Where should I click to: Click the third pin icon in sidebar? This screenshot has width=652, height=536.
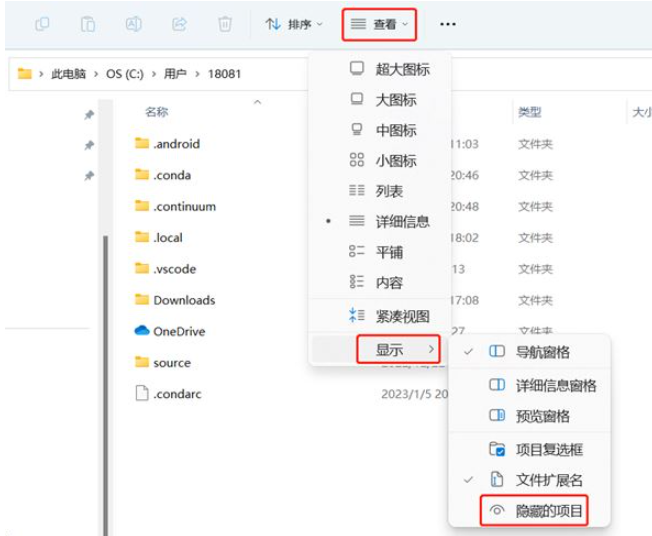(89, 175)
